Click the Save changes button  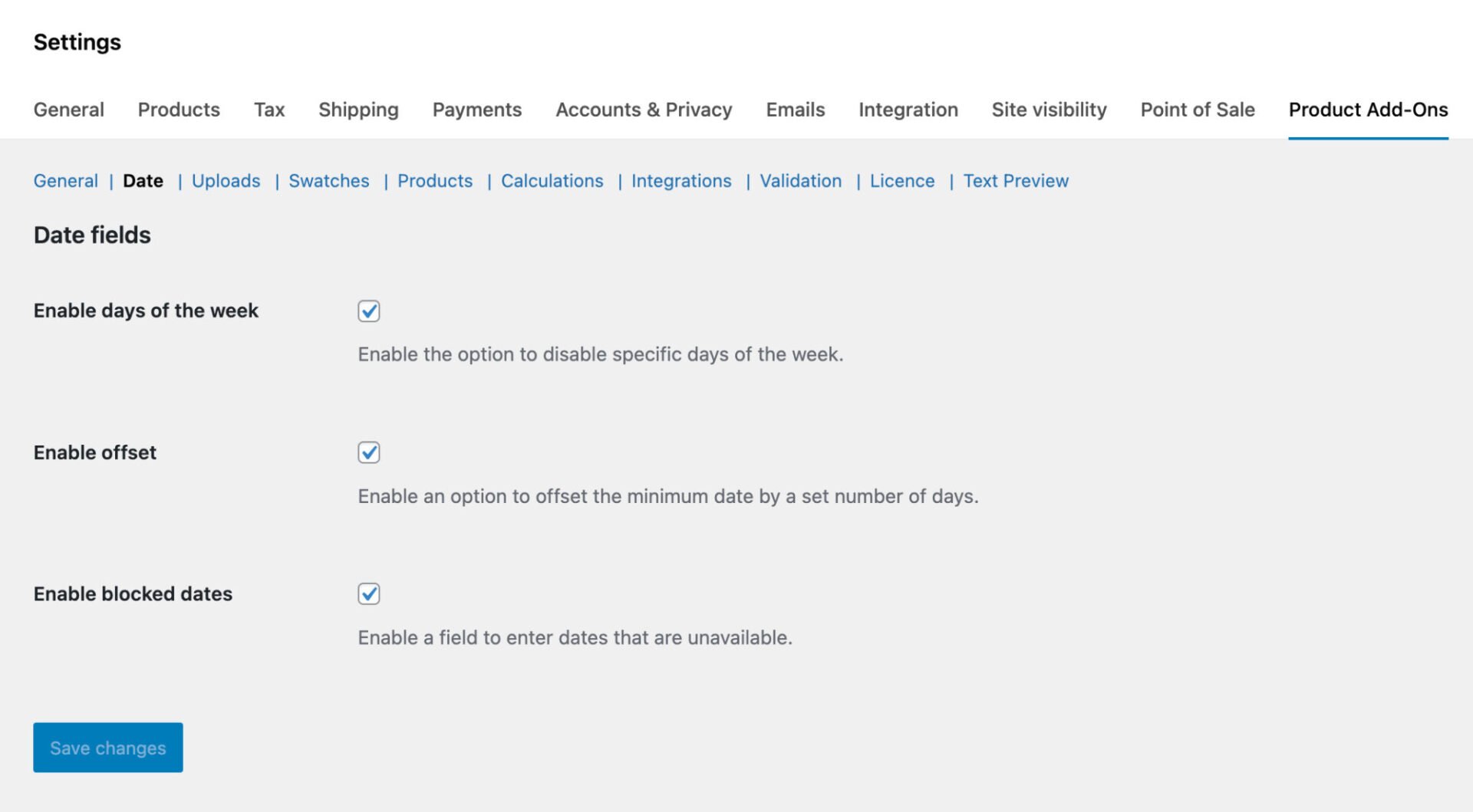[x=107, y=748]
